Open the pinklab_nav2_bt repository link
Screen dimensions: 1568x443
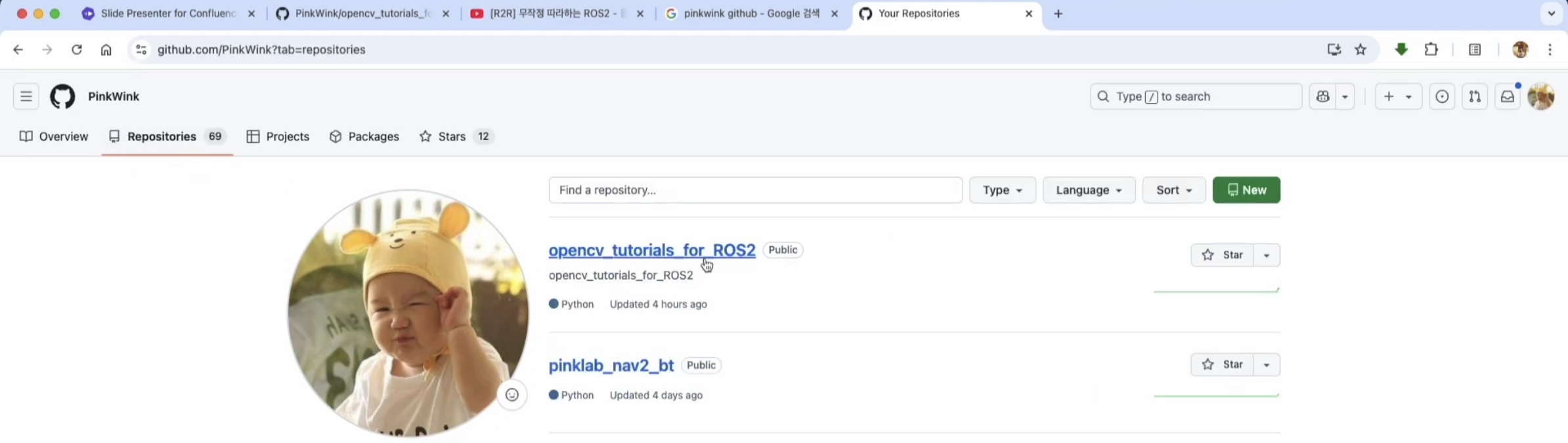point(611,366)
